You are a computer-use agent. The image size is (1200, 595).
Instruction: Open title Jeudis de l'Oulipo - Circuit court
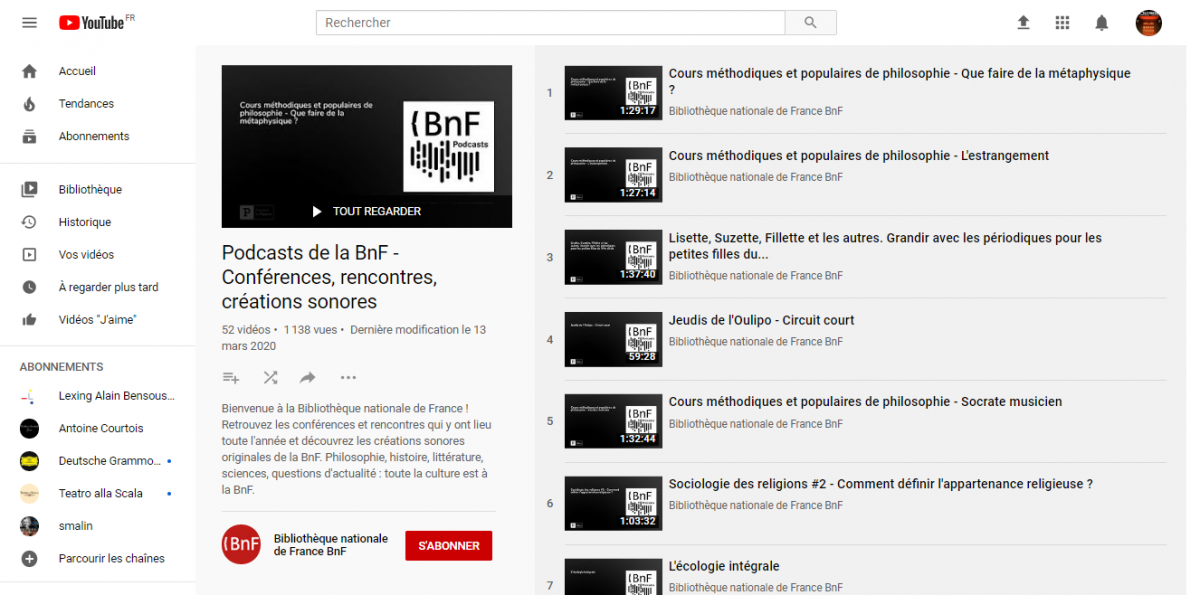click(761, 320)
